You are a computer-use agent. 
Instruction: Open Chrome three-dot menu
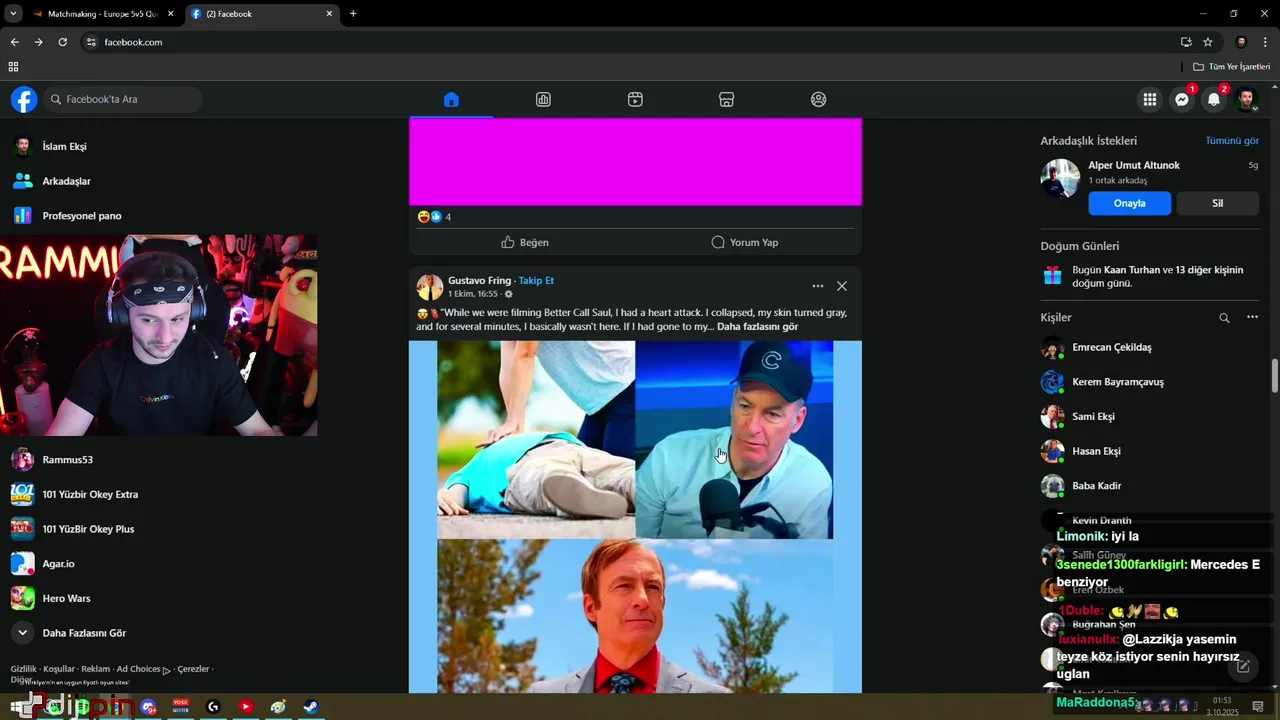[1266, 42]
